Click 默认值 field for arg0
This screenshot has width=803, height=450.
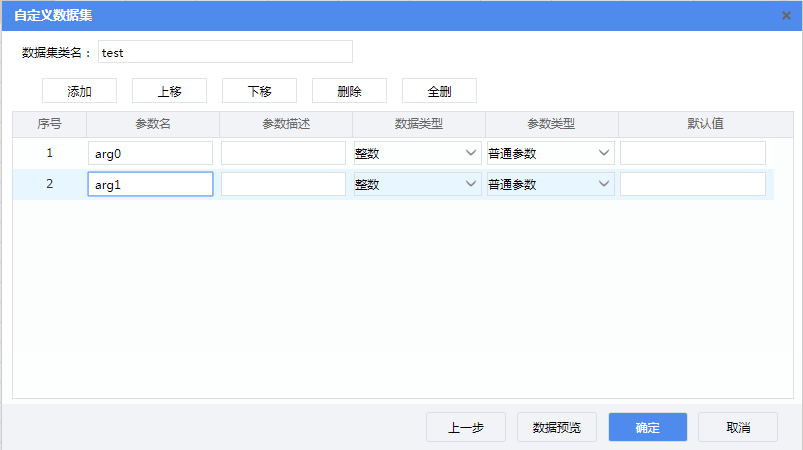point(693,153)
